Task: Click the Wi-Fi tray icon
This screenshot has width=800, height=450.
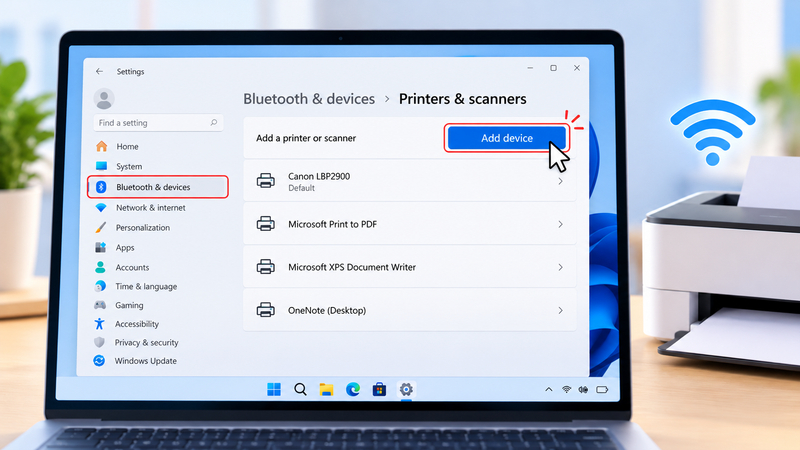Action: [566, 390]
